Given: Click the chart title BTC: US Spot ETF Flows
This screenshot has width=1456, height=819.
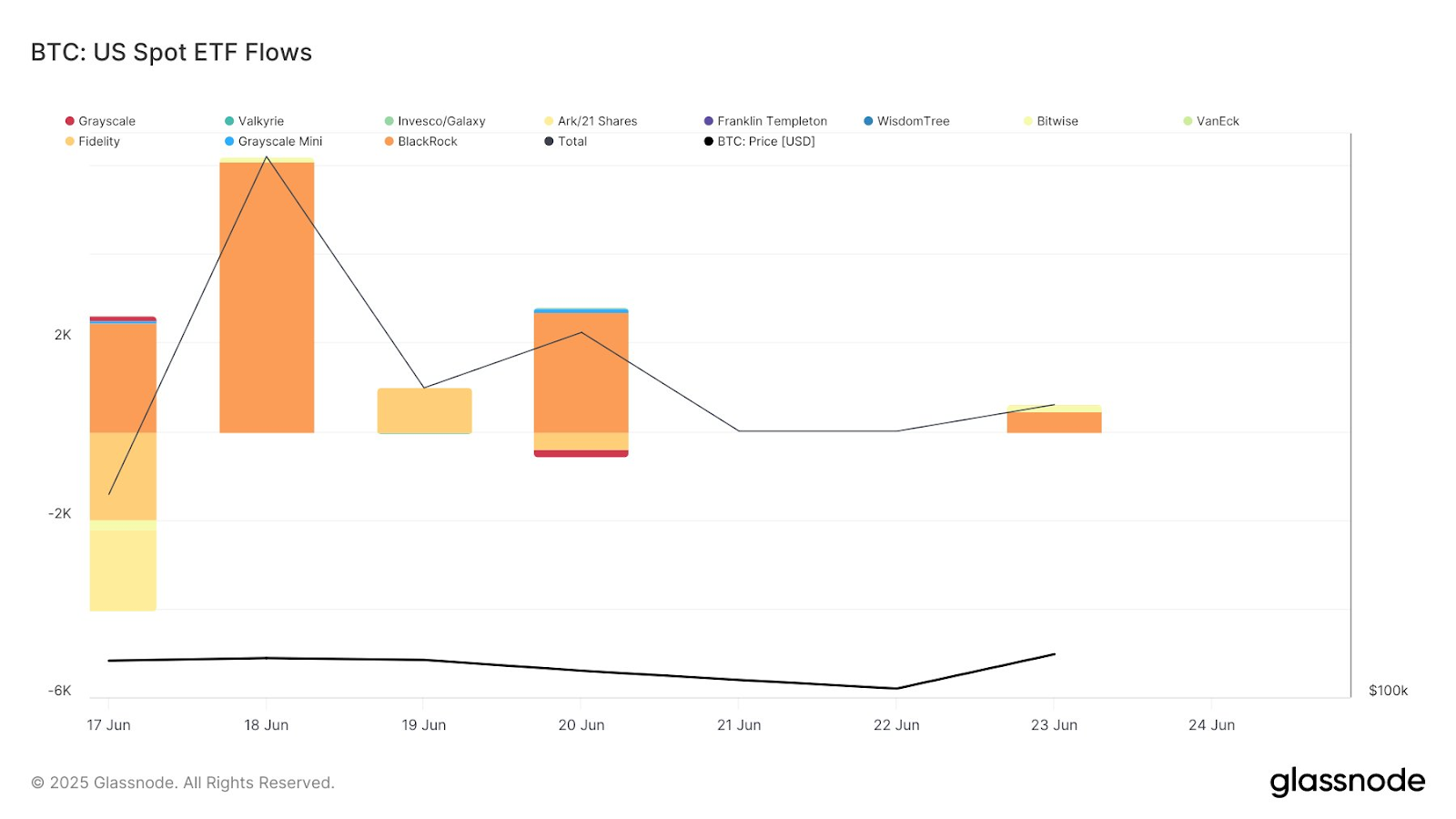Looking at the screenshot, I should 171,53.
